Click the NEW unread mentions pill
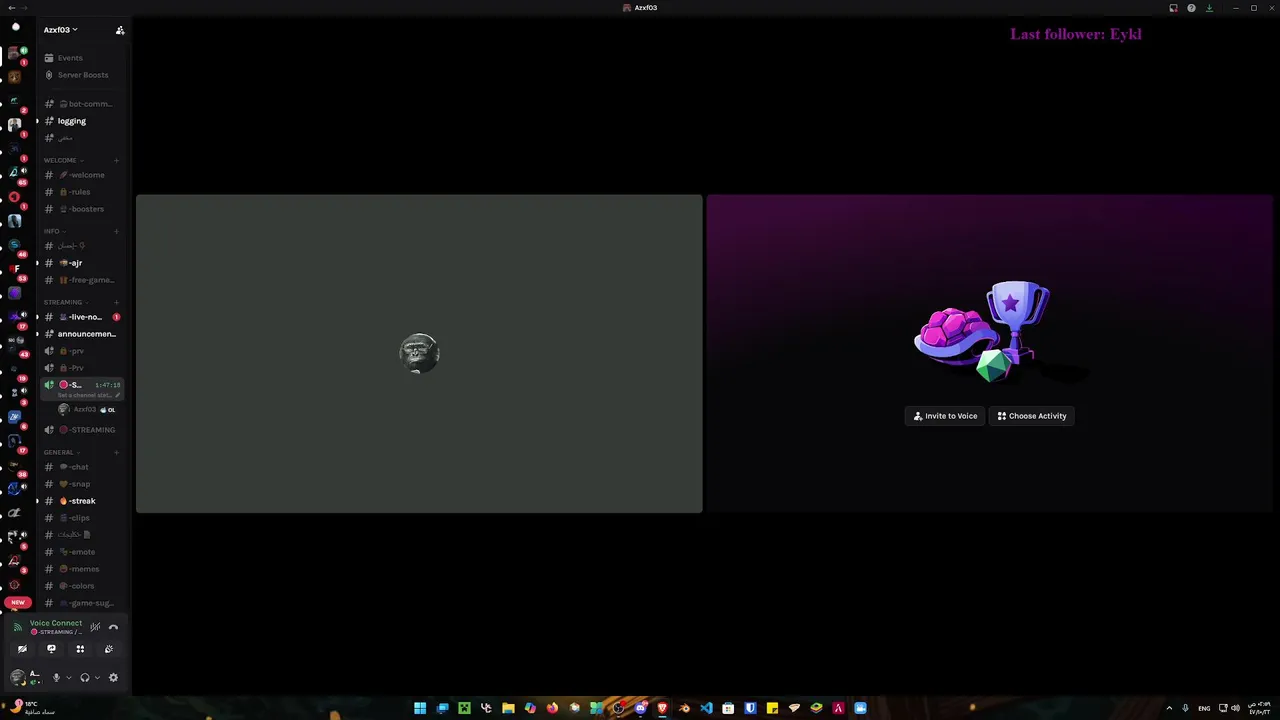This screenshot has height=720, width=1280. [x=18, y=603]
